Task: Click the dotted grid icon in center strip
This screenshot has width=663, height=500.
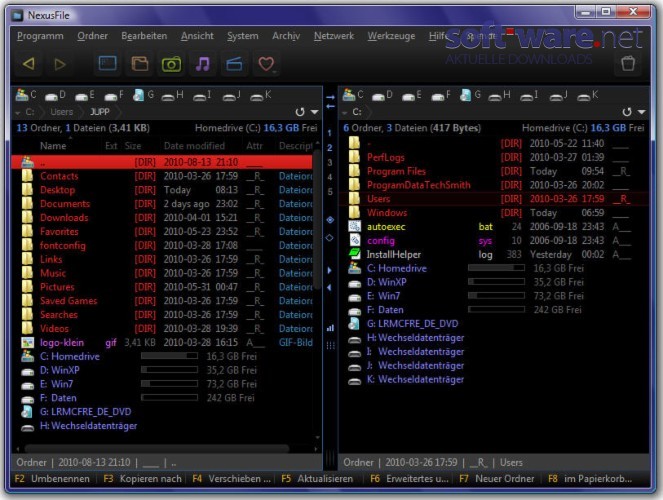Action: (x=330, y=345)
